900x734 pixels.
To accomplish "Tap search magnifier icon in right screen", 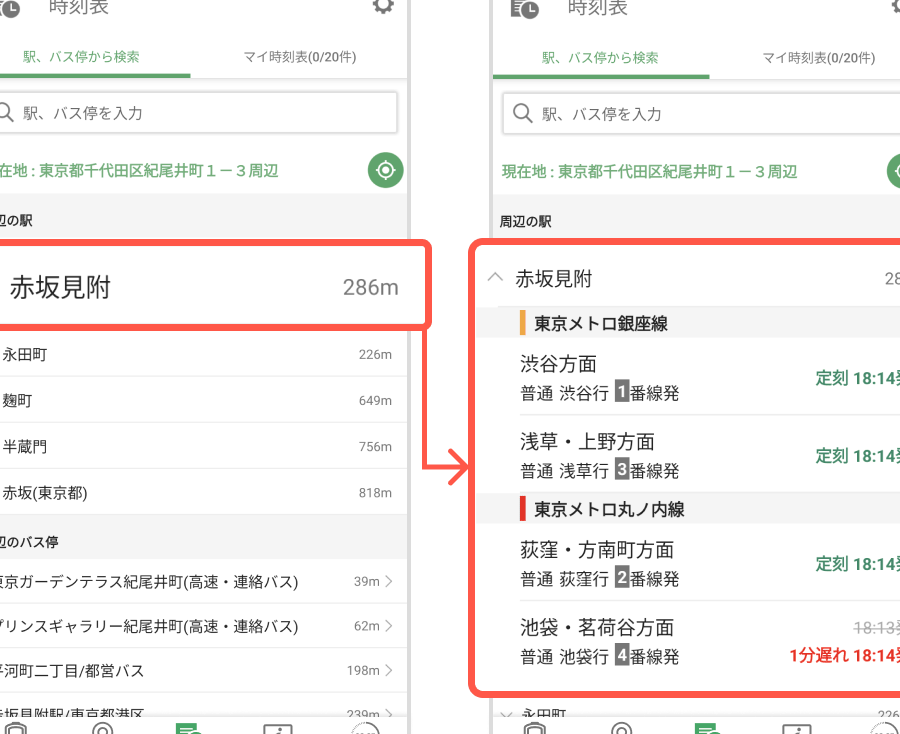I will tap(522, 113).
